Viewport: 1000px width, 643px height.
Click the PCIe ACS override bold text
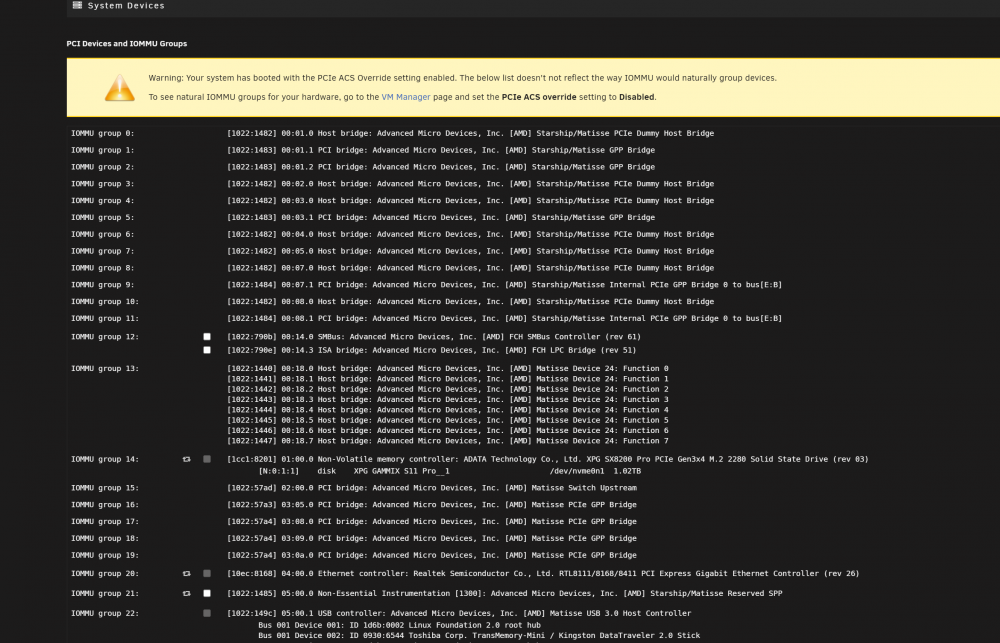click(539, 97)
